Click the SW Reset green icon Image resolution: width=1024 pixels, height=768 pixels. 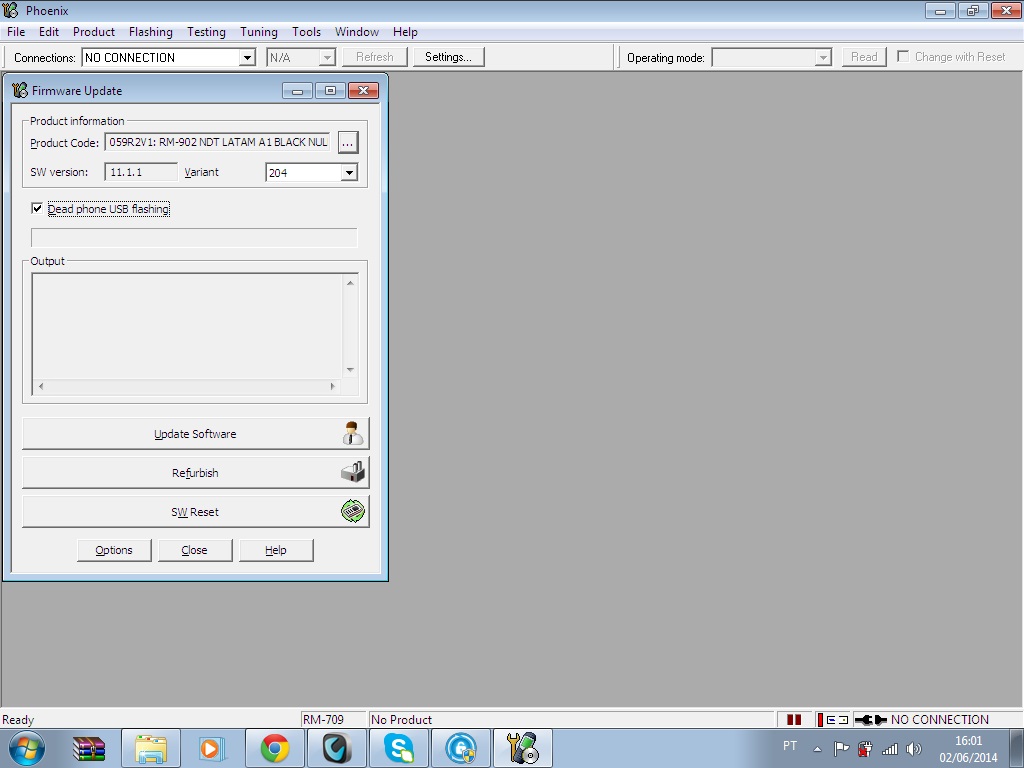click(x=353, y=511)
